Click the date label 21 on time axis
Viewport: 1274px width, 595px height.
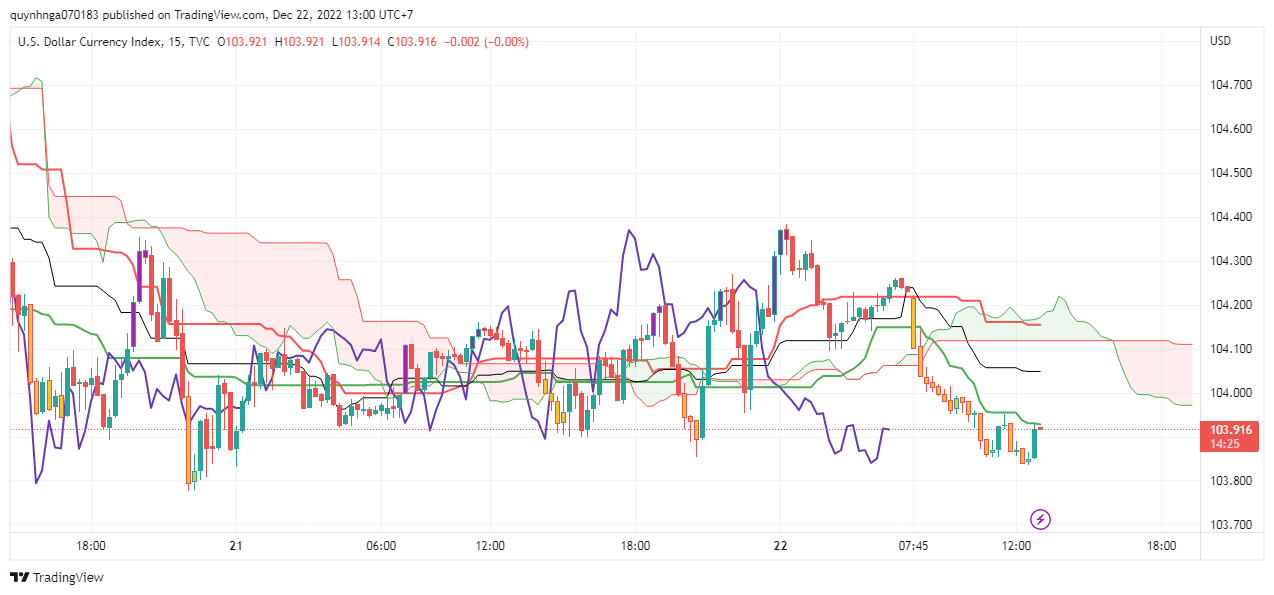pyautogui.click(x=236, y=546)
